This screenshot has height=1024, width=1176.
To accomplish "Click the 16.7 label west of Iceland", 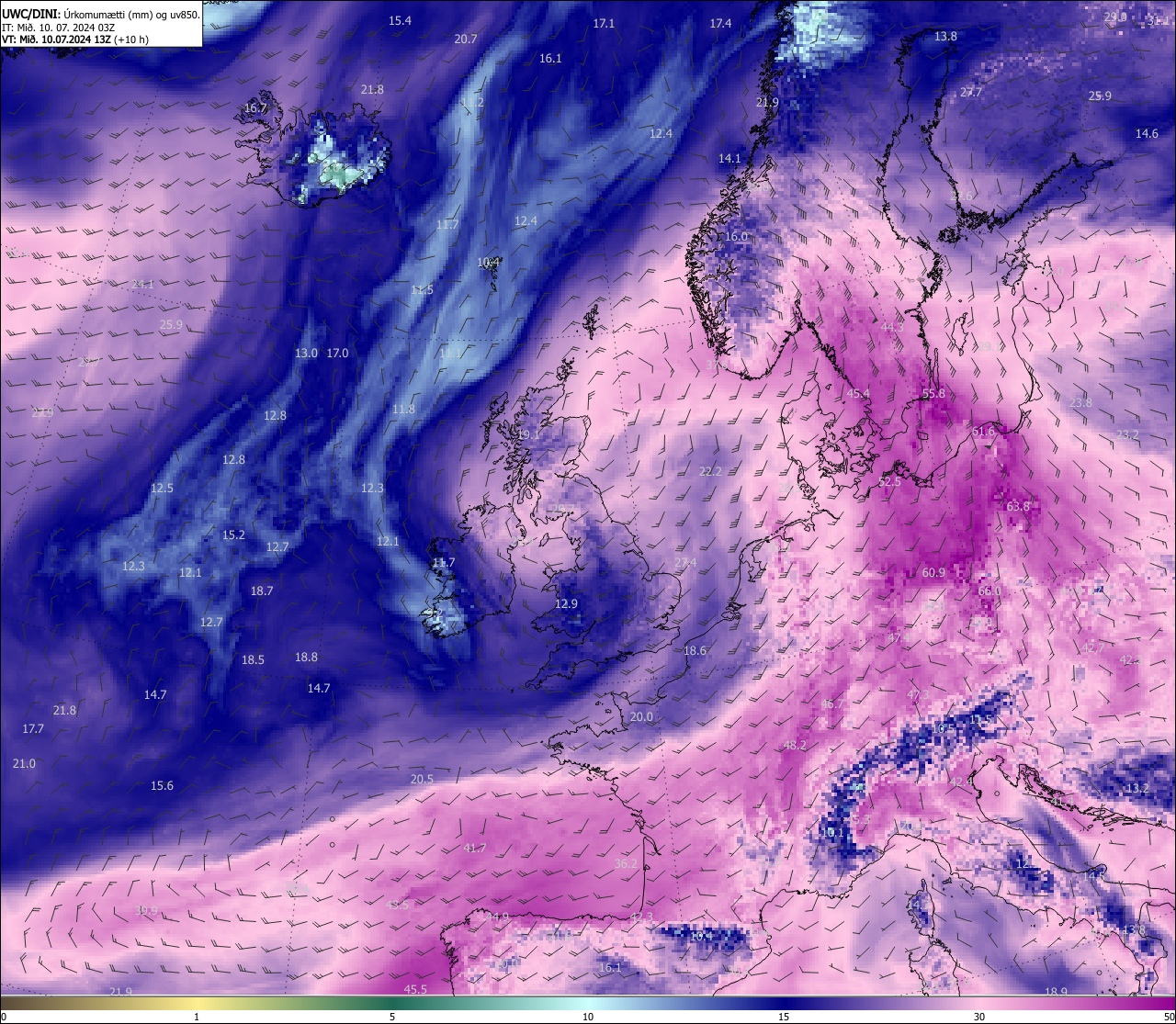I will [x=255, y=107].
